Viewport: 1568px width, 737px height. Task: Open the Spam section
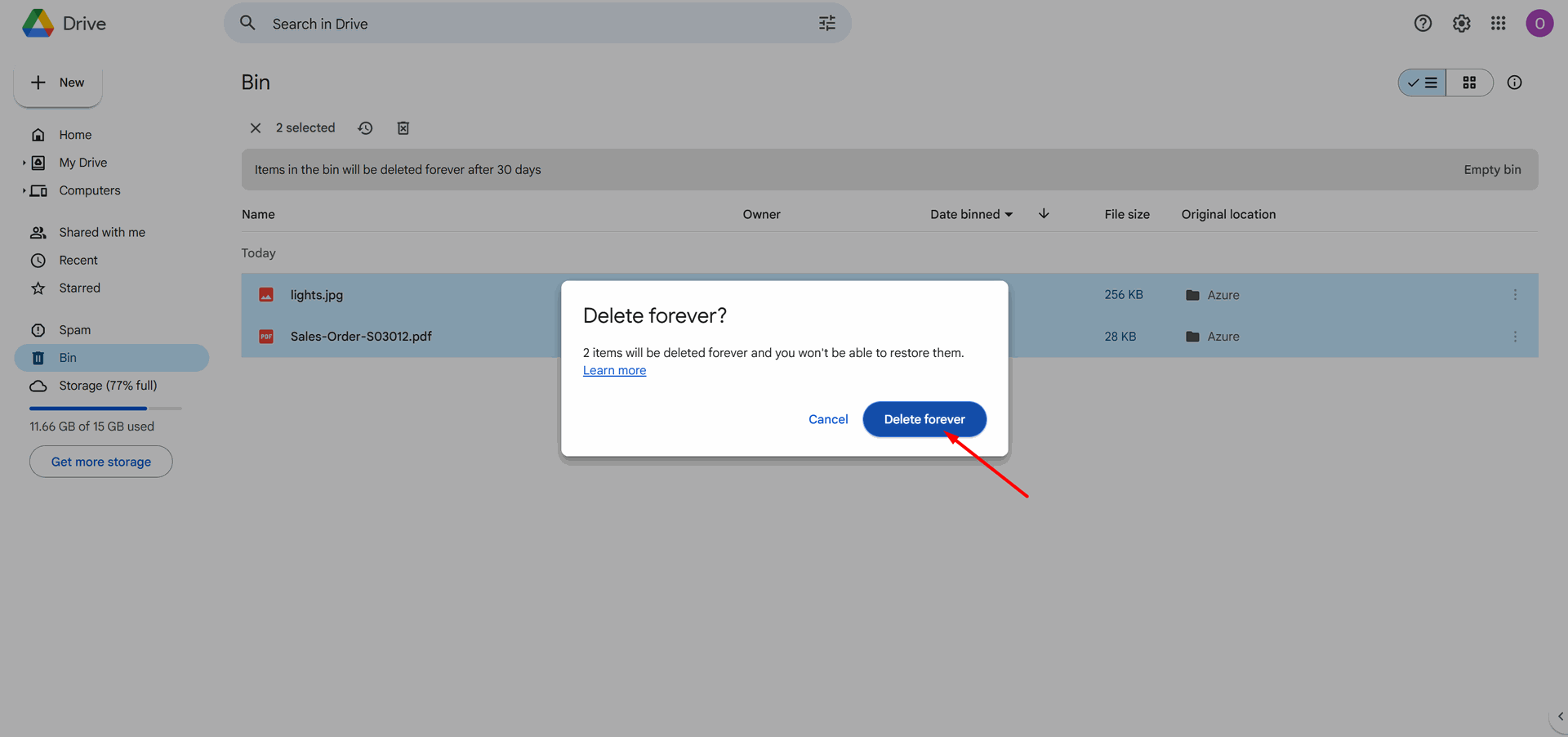pos(75,330)
